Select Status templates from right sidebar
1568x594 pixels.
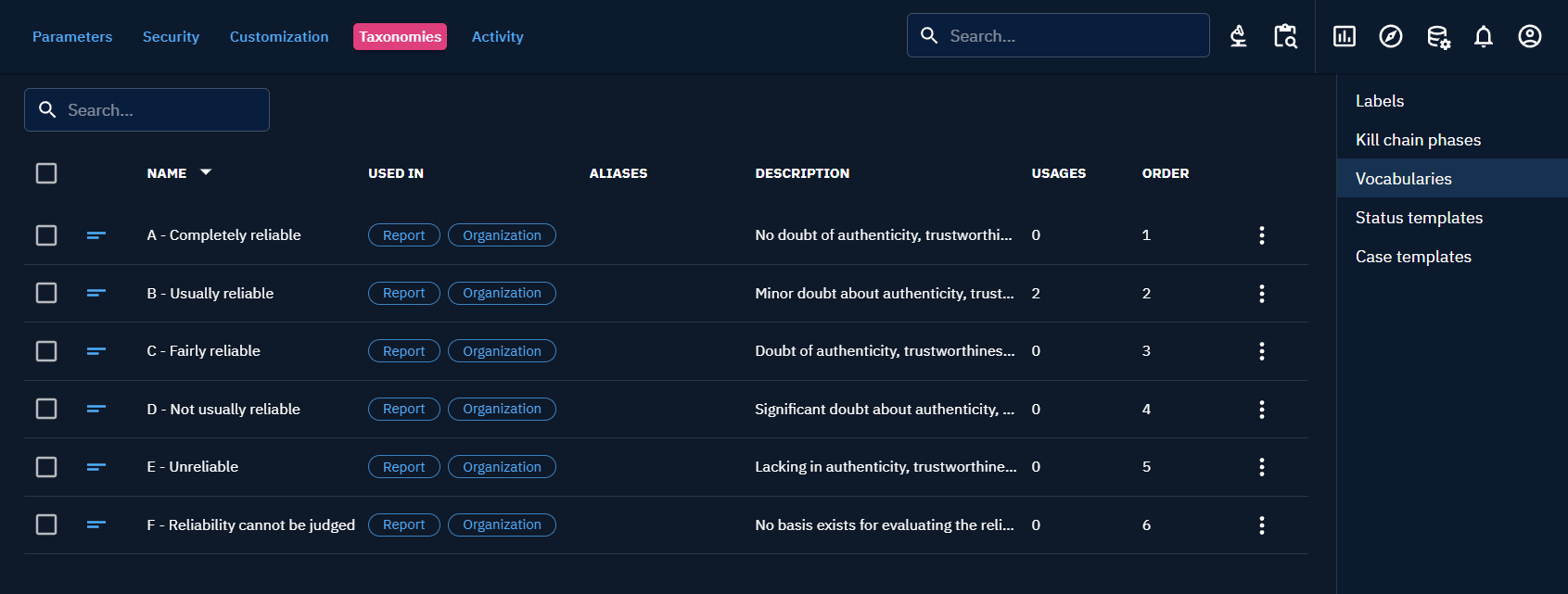pyautogui.click(x=1419, y=218)
